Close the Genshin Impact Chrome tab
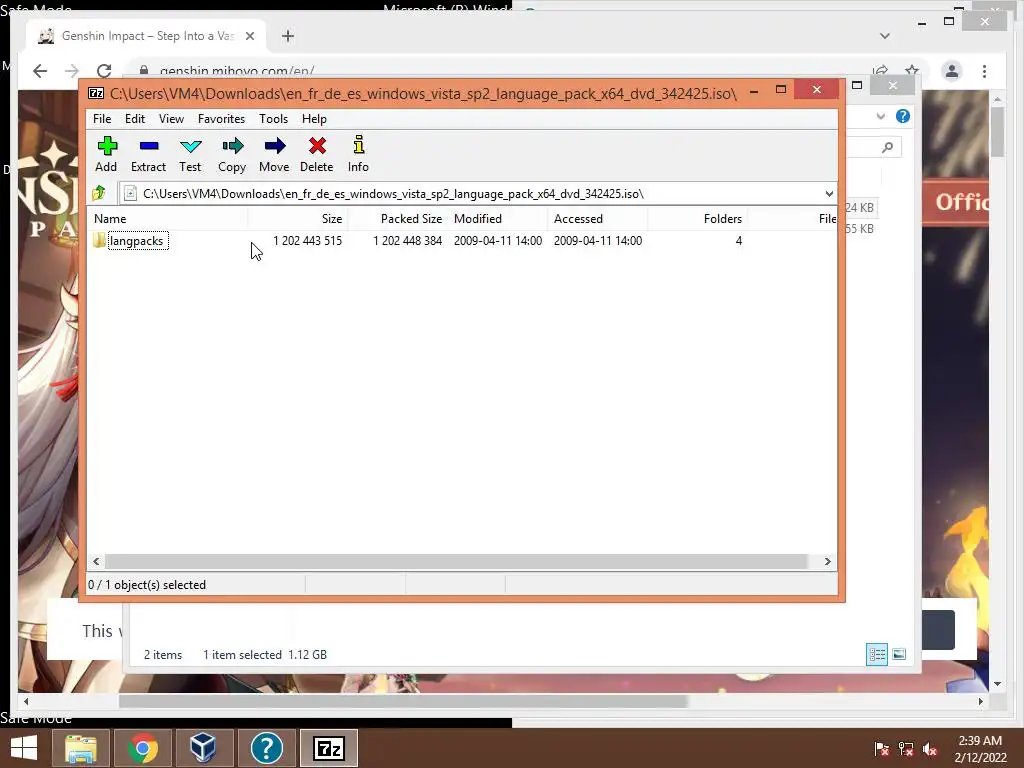Screen dimensions: 1024x768 click(x=249, y=36)
